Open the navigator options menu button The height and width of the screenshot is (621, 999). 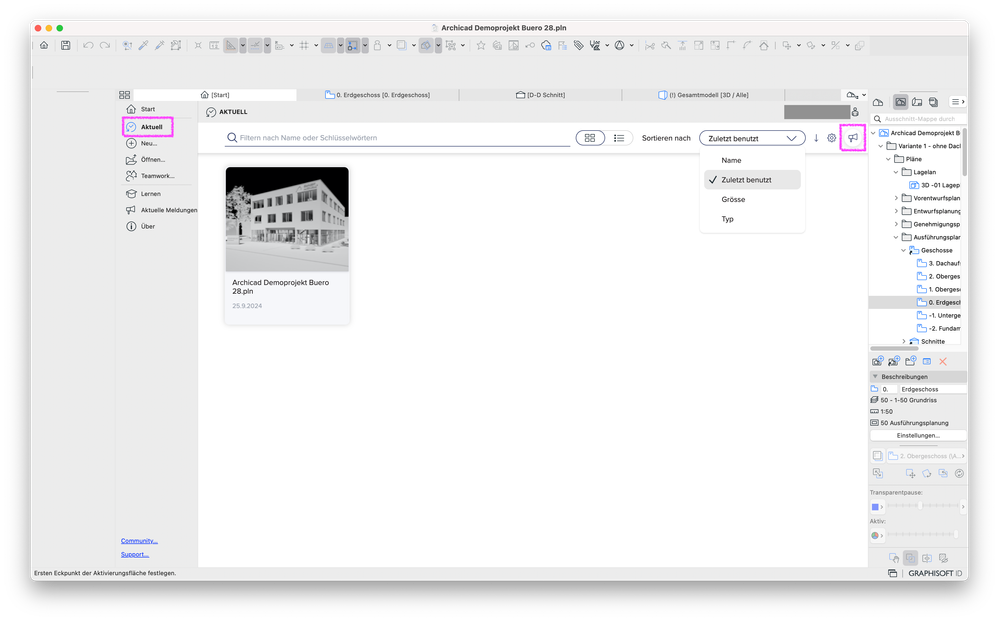pyautogui.click(x=957, y=102)
